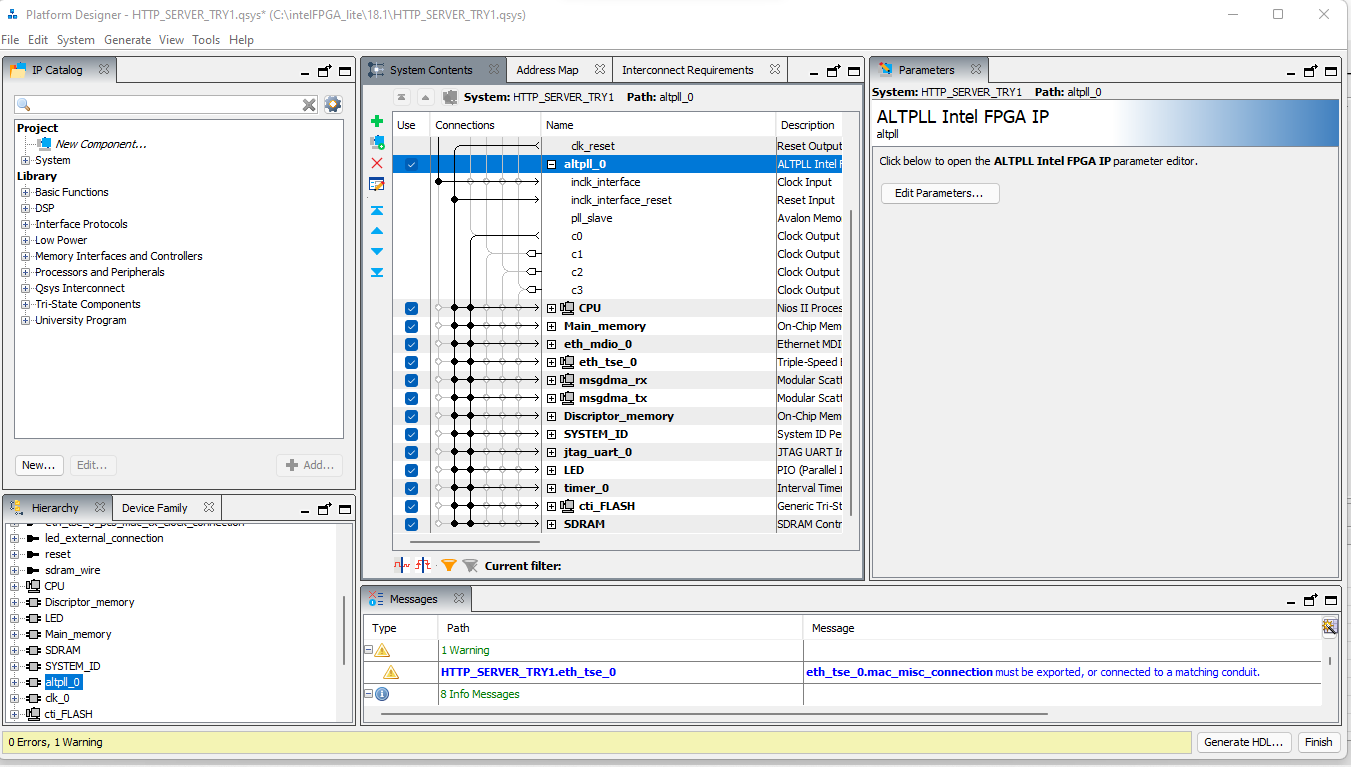Close the System Contents tab with its X
1351x767 pixels.
(x=494, y=70)
